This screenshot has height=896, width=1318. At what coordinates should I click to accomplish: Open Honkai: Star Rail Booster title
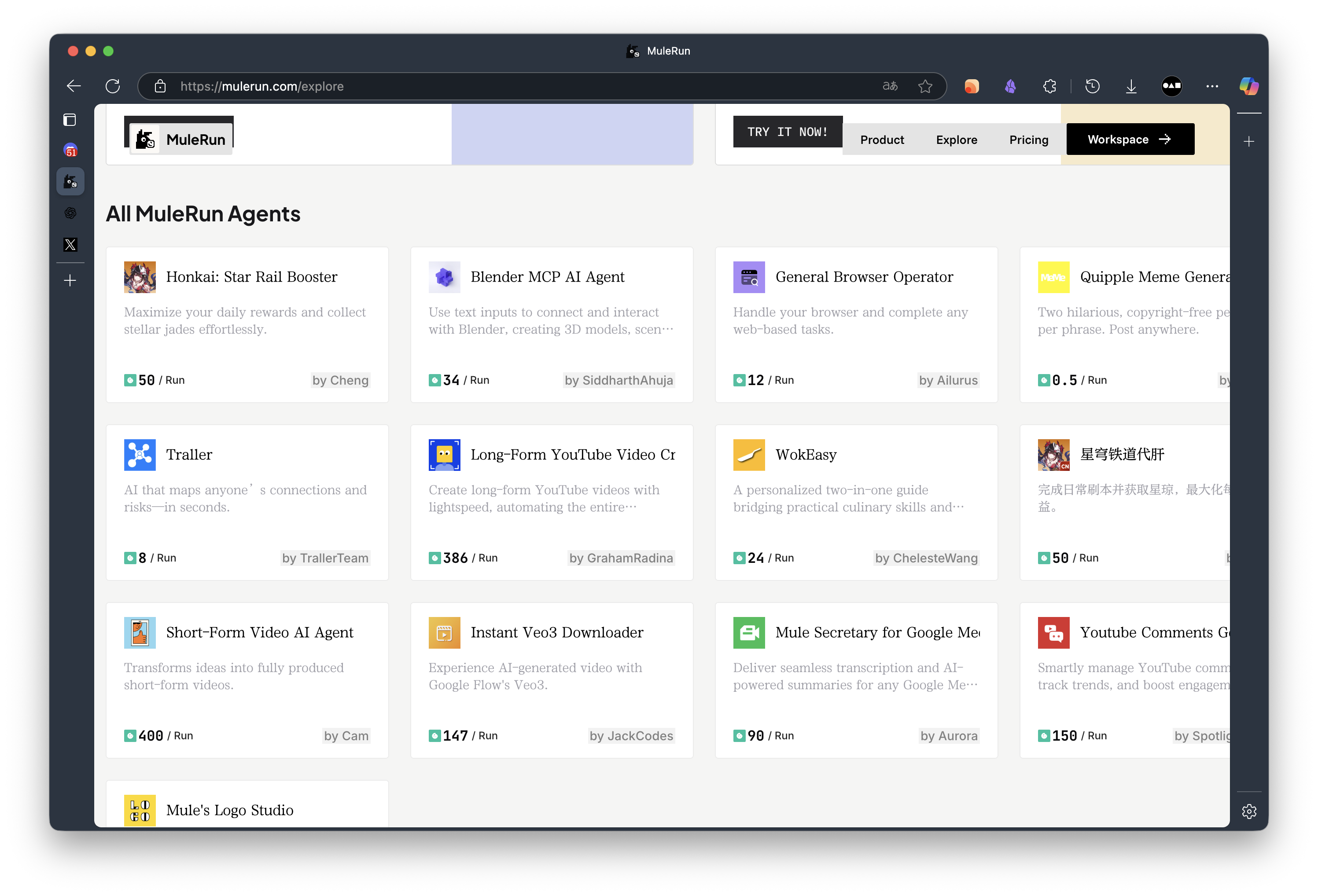251,277
